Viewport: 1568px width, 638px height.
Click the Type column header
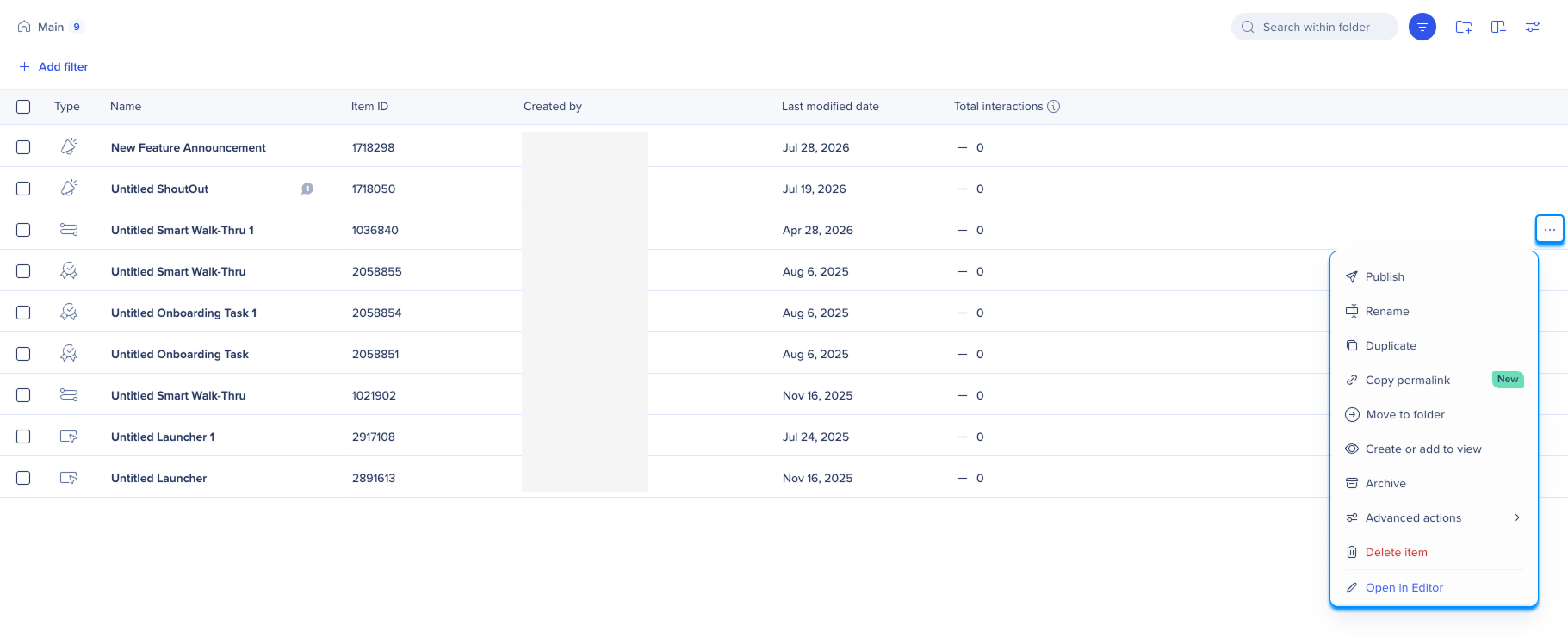click(67, 107)
